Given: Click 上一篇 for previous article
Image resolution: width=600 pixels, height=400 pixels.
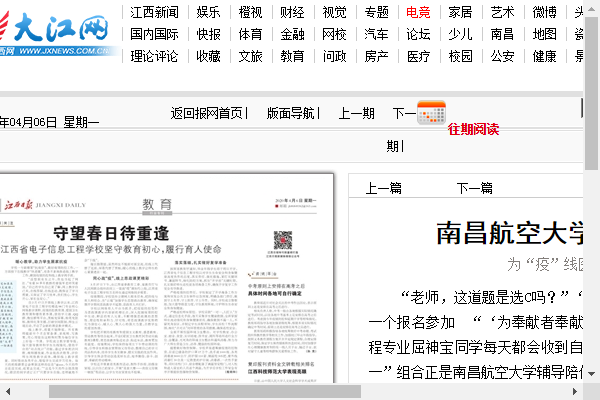Looking at the screenshot, I should [383, 187].
